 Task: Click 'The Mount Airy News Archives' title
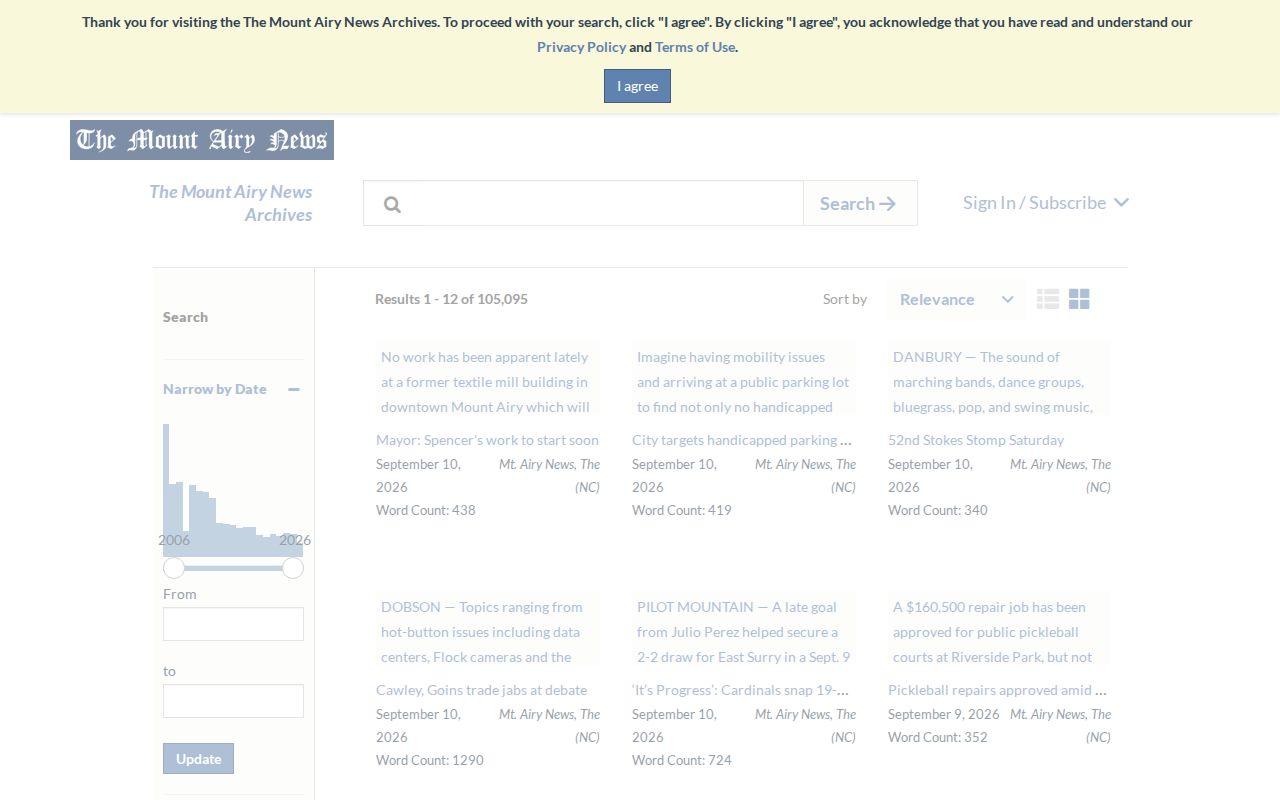point(231,203)
